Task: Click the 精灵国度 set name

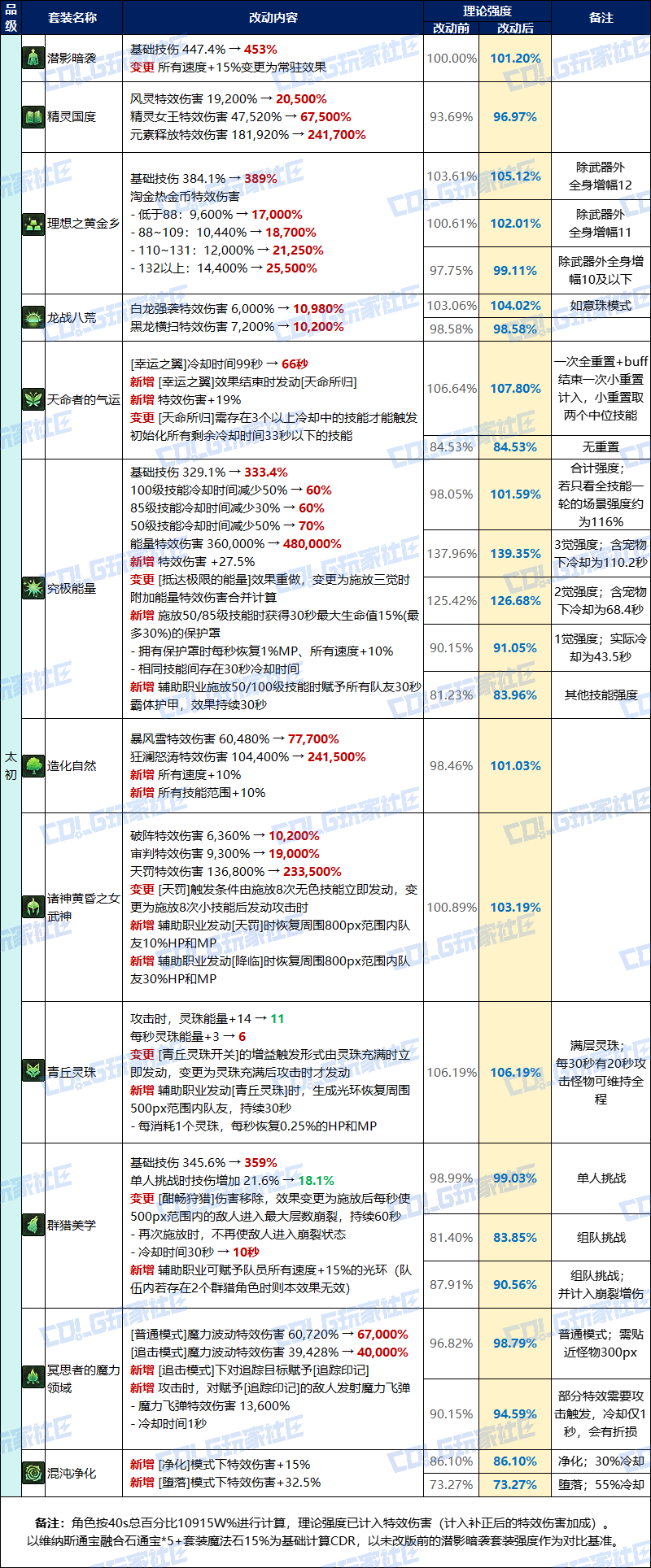Action: pyautogui.click(x=72, y=116)
